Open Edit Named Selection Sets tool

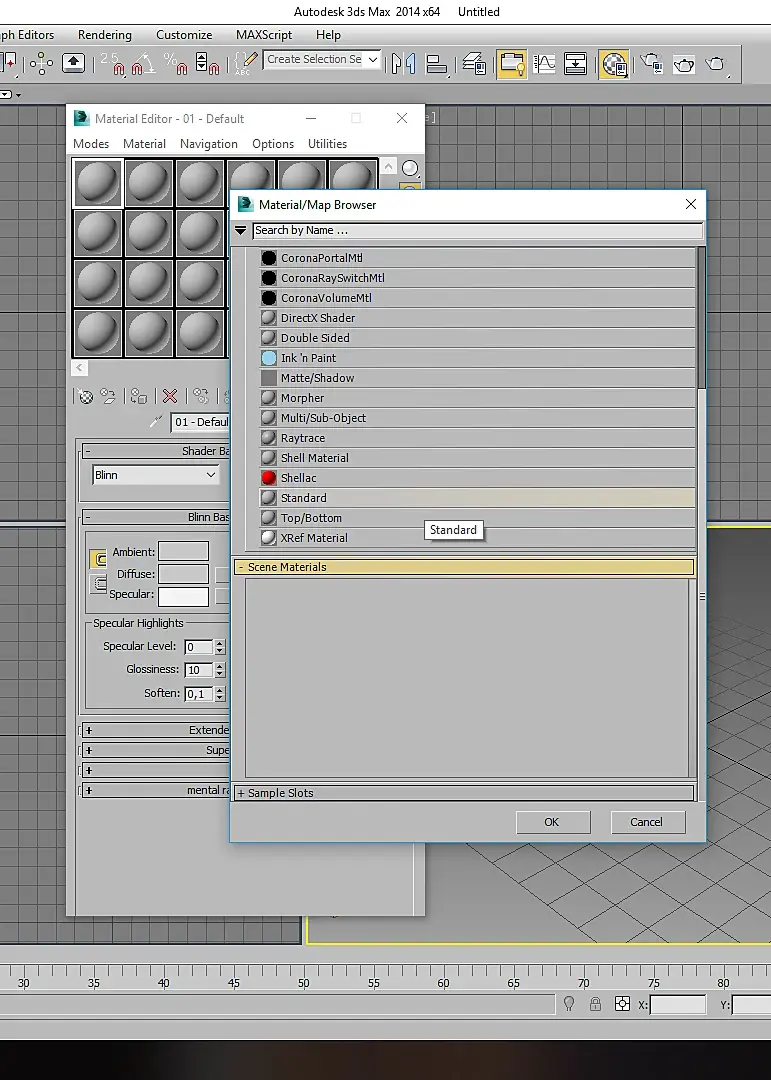246,63
